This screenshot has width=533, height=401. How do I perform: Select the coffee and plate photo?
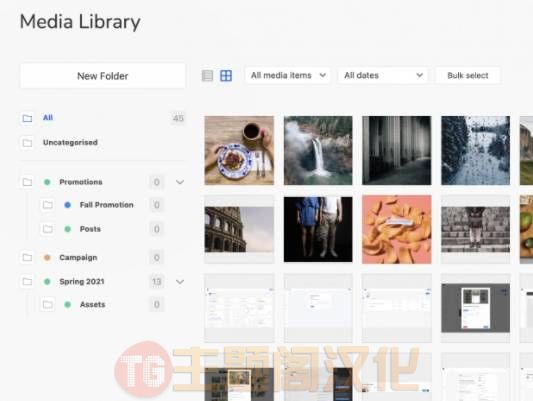point(239,150)
